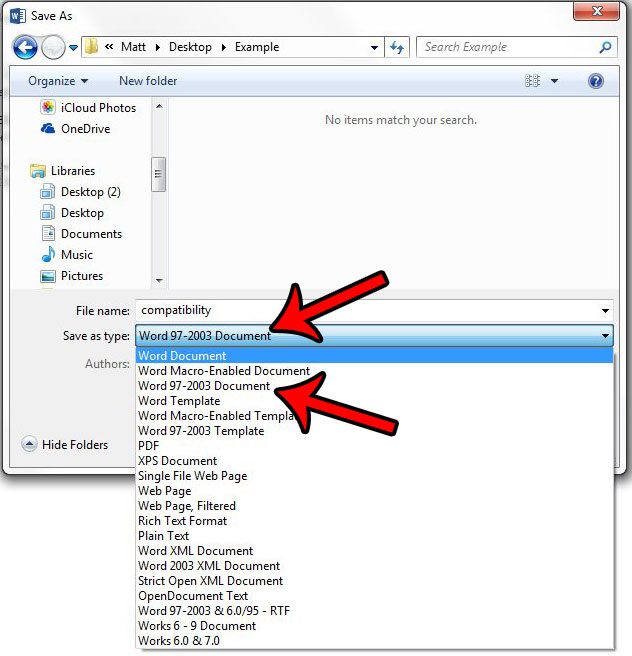Open the address bar history dropdown
Viewport: 632px width, 656px height.
pyautogui.click(x=374, y=48)
